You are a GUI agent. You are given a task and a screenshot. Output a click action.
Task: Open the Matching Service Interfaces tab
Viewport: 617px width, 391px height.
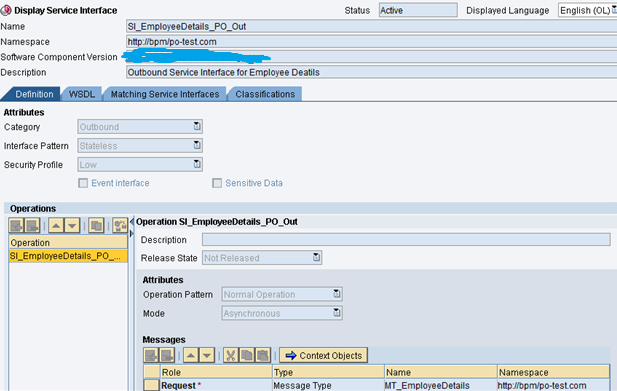[x=165, y=94]
